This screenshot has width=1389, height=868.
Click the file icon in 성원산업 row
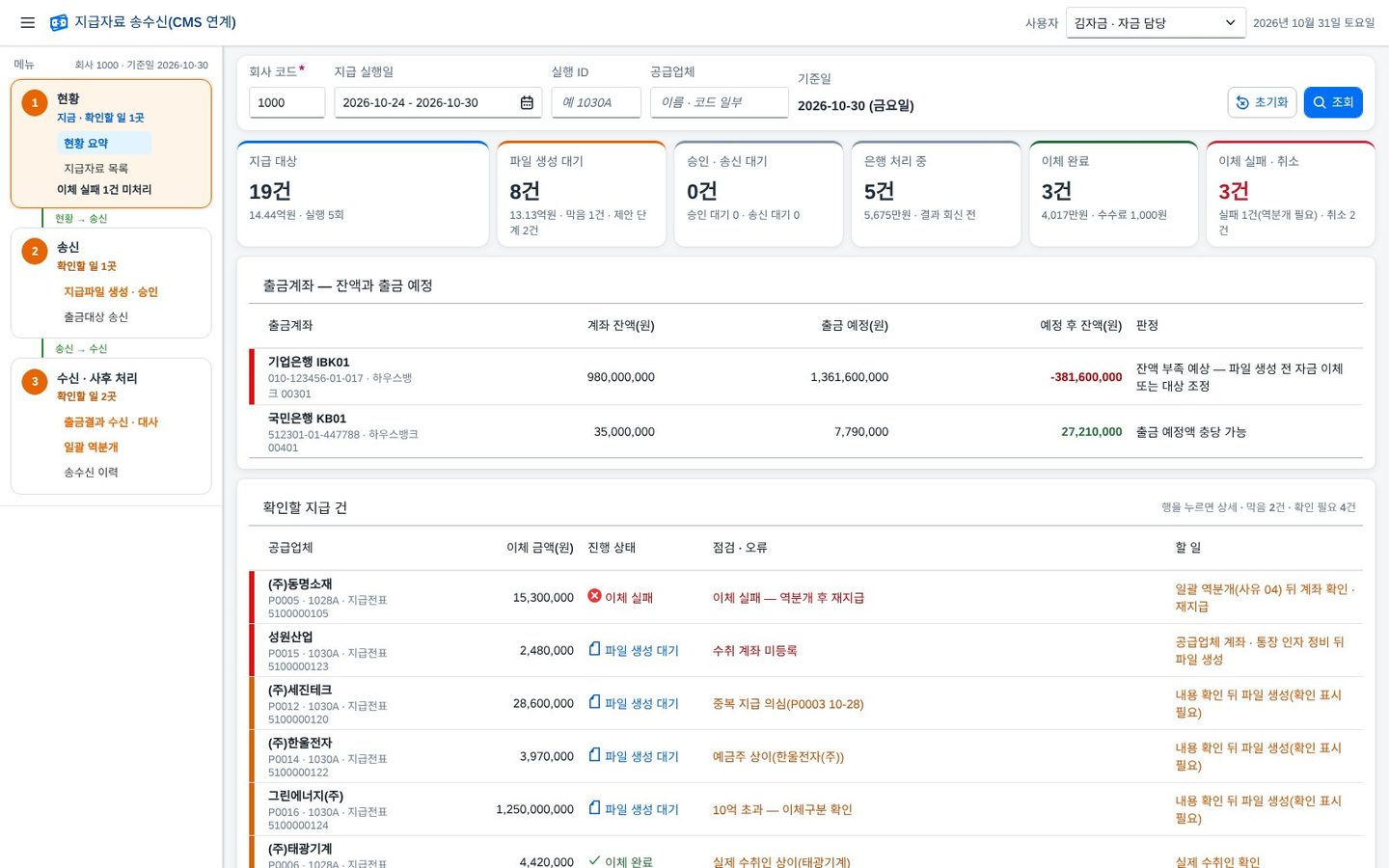click(594, 649)
